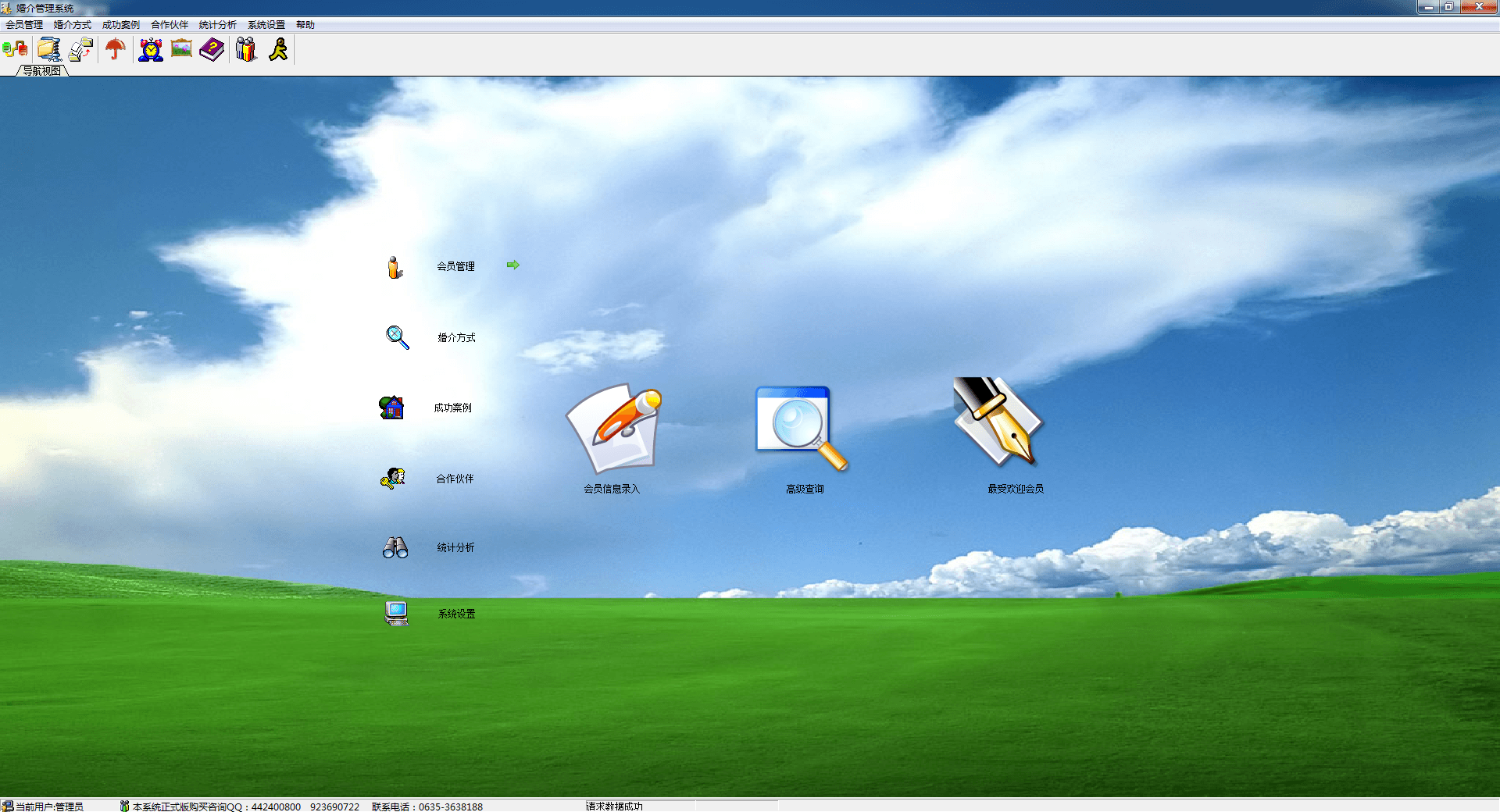Click the folder file transfer toolbar icon
This screenshot has width=1500, height=812.
point(80,49)
